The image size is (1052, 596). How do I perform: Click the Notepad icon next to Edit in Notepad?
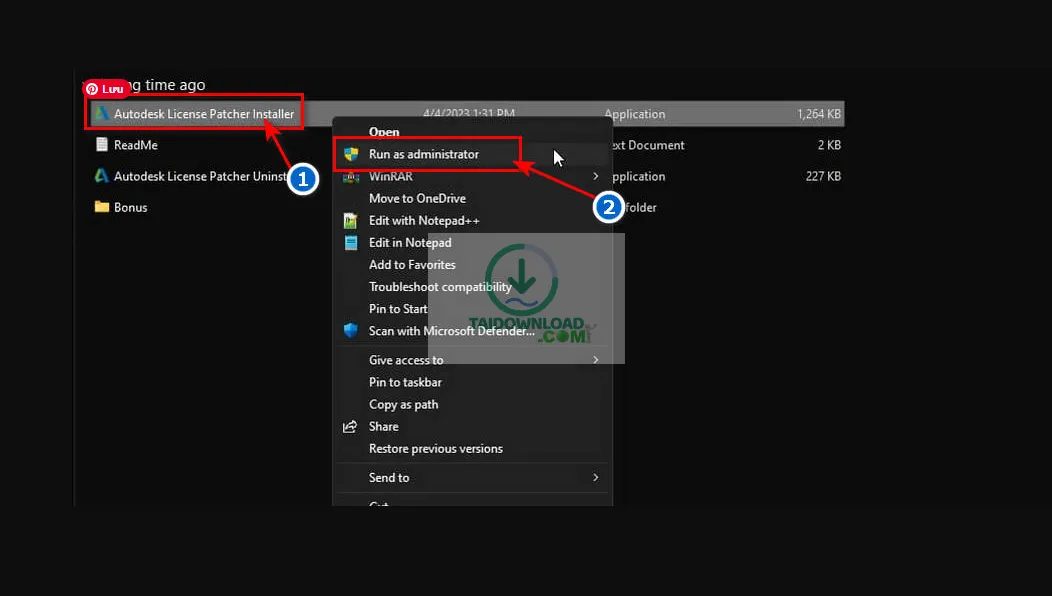click(350, 243)
